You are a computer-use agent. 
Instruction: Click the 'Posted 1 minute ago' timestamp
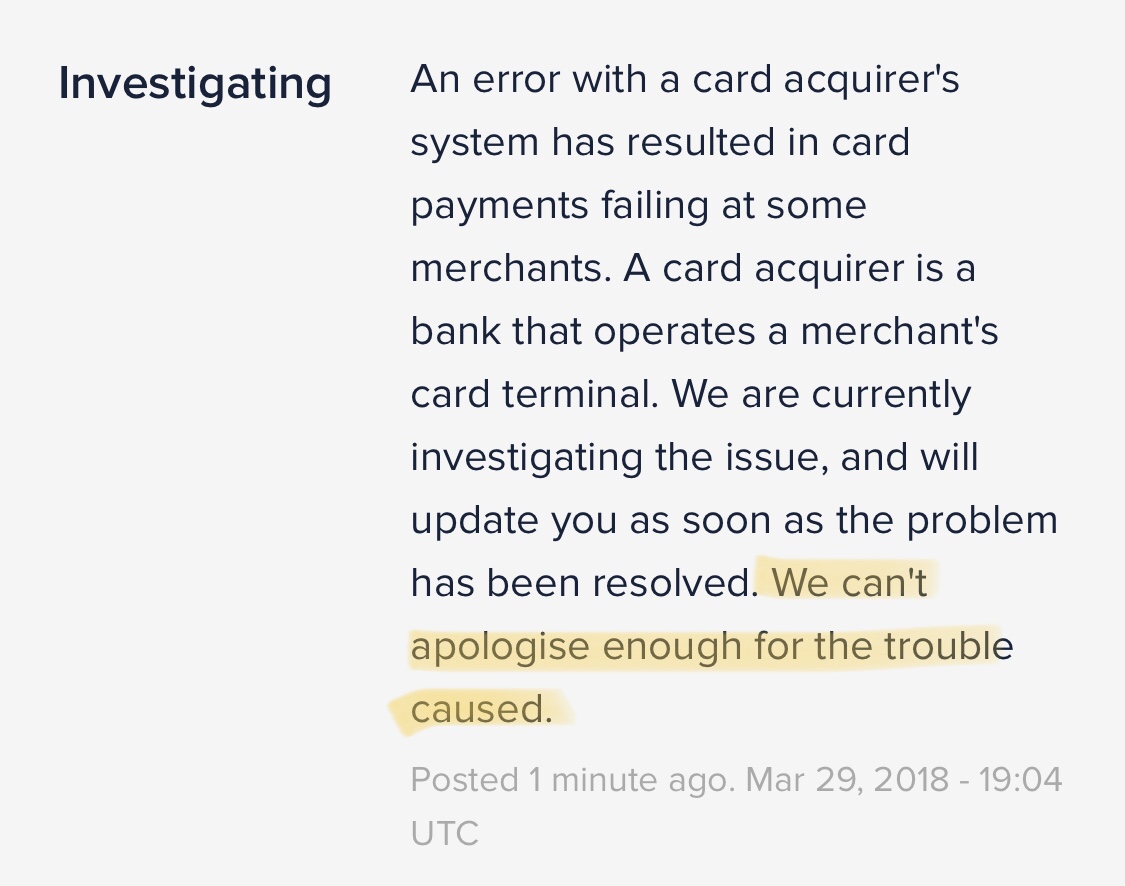pyautogui.click(x=573, y=779)
